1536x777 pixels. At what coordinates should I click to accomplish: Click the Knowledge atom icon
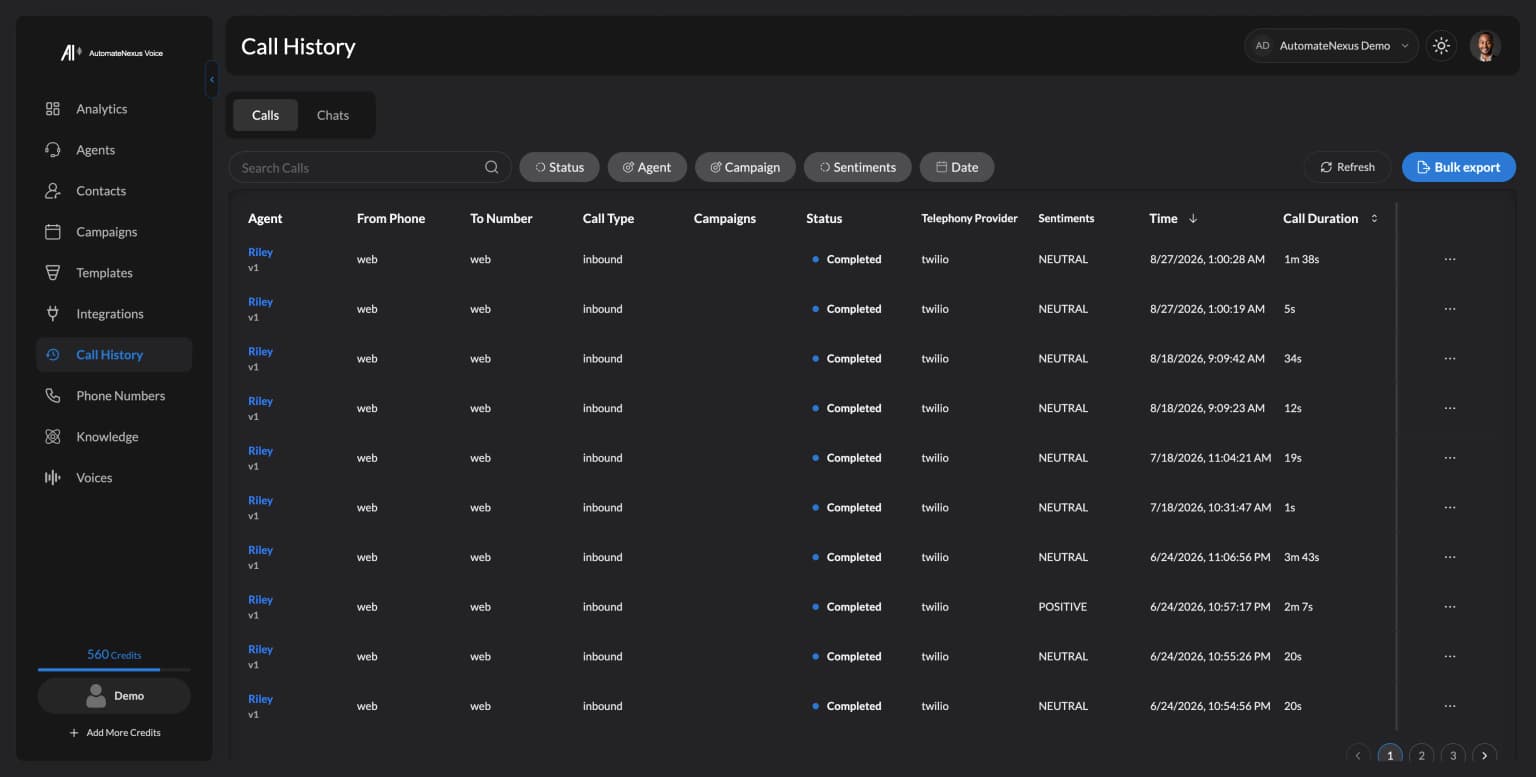click(x=53, y=437)
